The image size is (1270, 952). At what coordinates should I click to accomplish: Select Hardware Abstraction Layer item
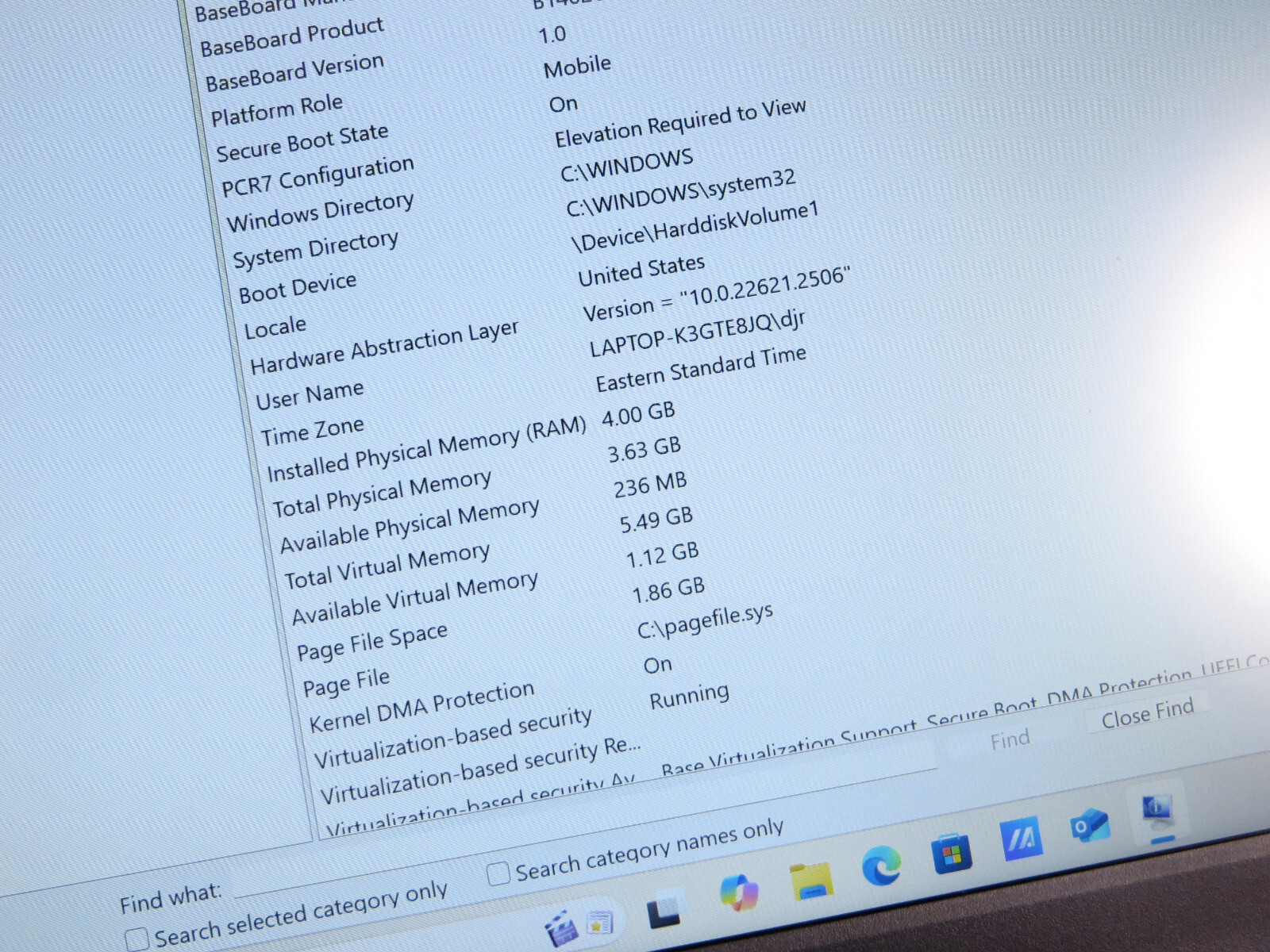click(x=384, y=347)
